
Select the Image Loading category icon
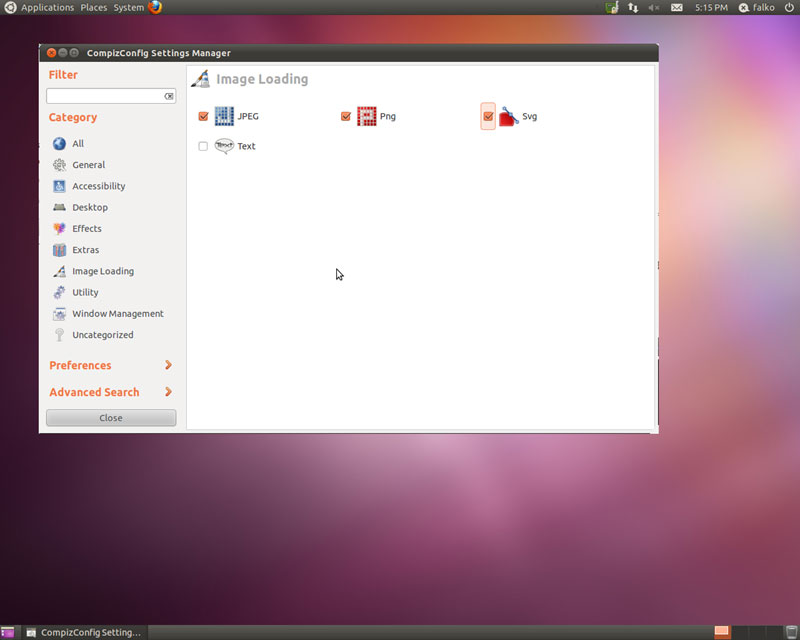[59, 271]
